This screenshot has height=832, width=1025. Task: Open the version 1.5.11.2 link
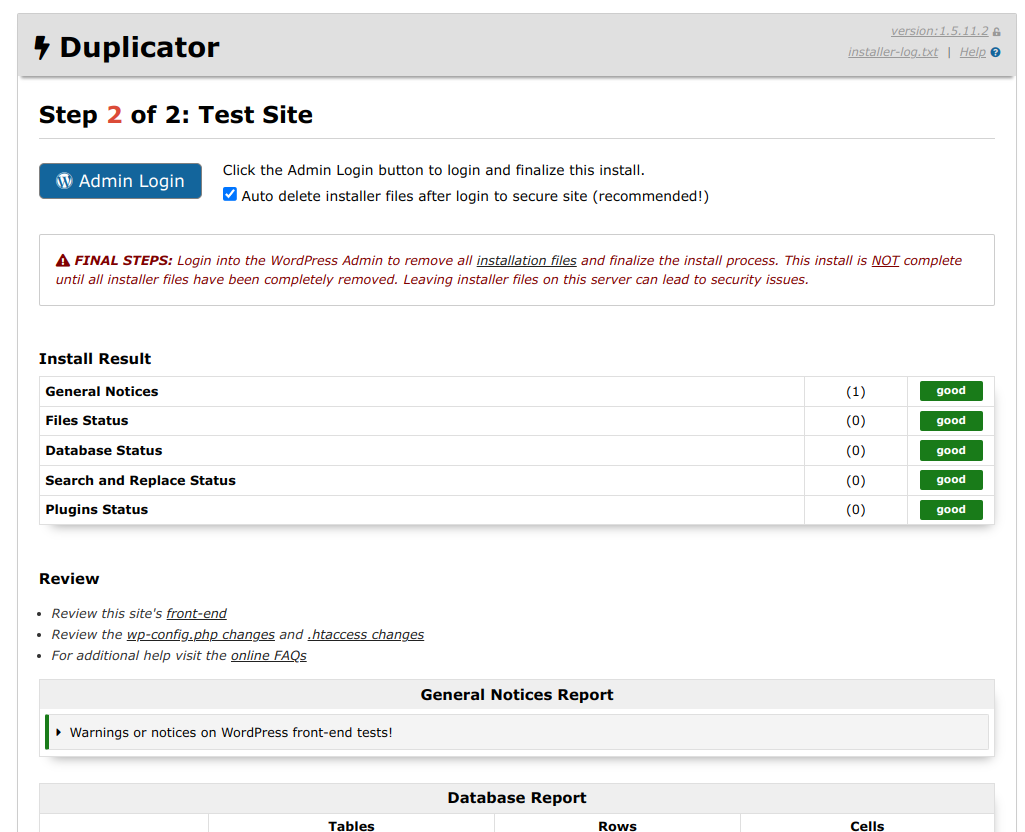[x=939, y=31]
